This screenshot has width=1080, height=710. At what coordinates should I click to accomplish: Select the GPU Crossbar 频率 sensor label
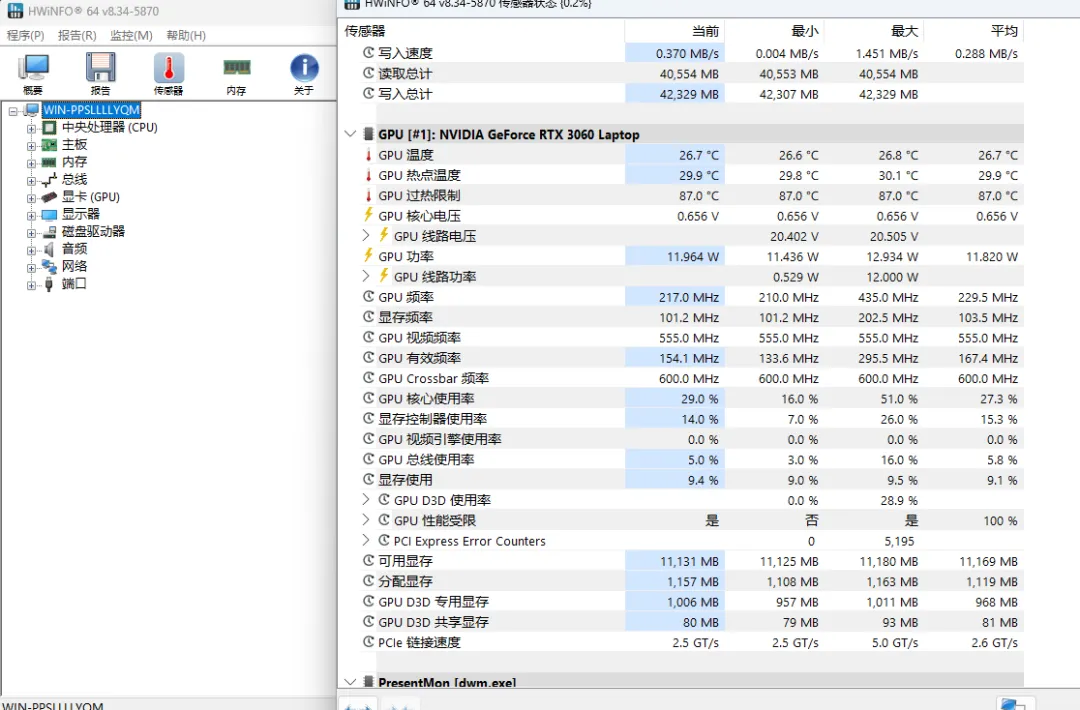[x=433, y=379]
